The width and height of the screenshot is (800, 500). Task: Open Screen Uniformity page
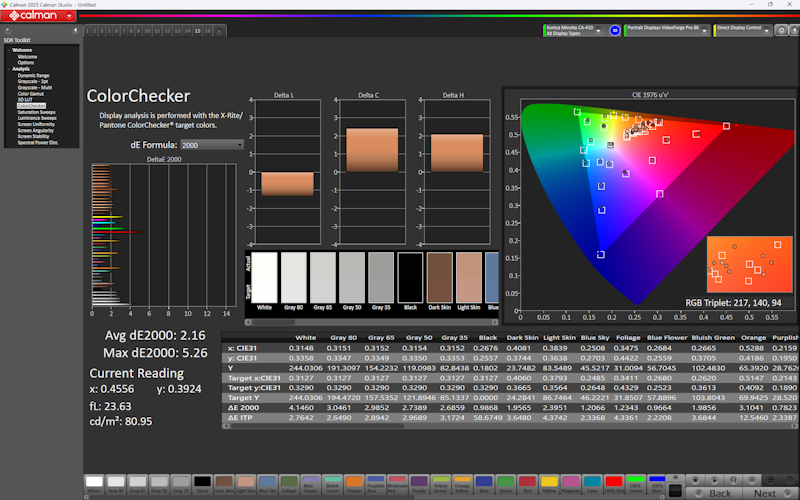click(36, 124)
